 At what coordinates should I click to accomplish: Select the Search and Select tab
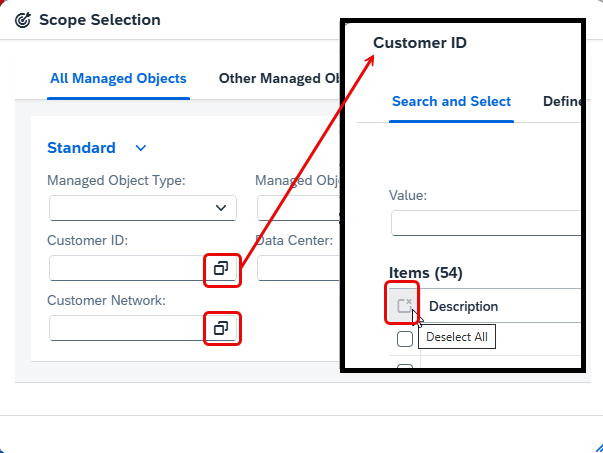tap(451, 102)
